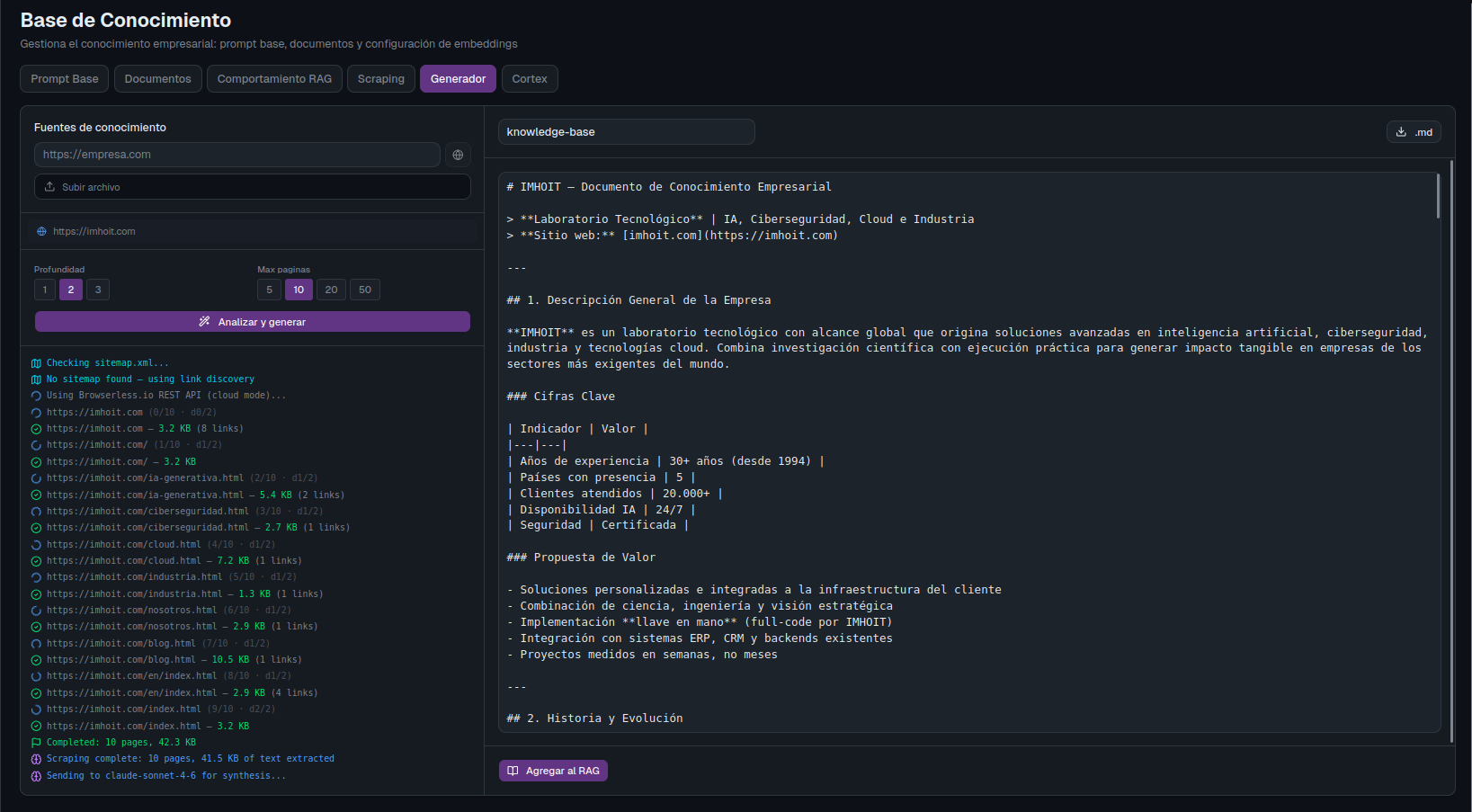Click the globe icon beside imhoit.com source
This screenshot has height=812, width=1472.
coord(41,232)
